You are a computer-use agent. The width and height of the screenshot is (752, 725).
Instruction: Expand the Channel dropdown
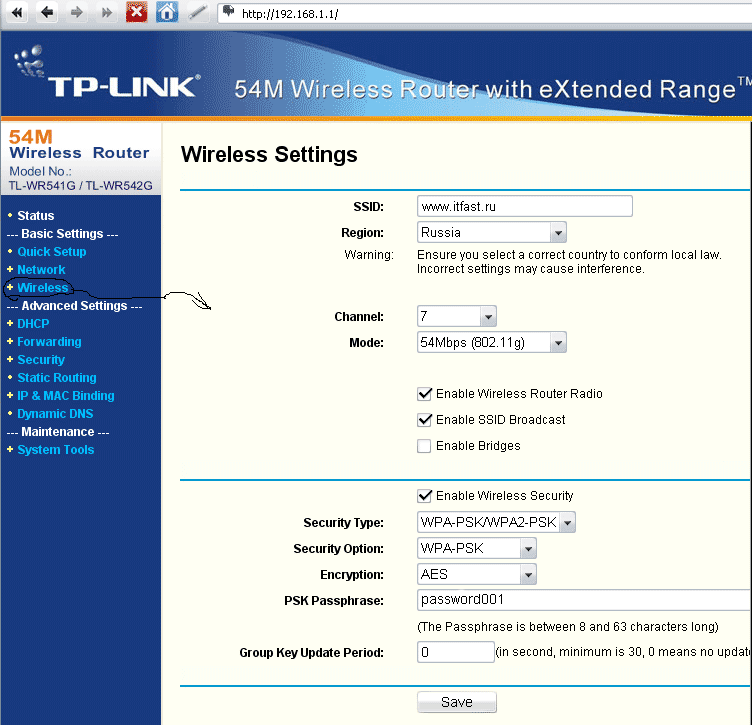[457, 317]
